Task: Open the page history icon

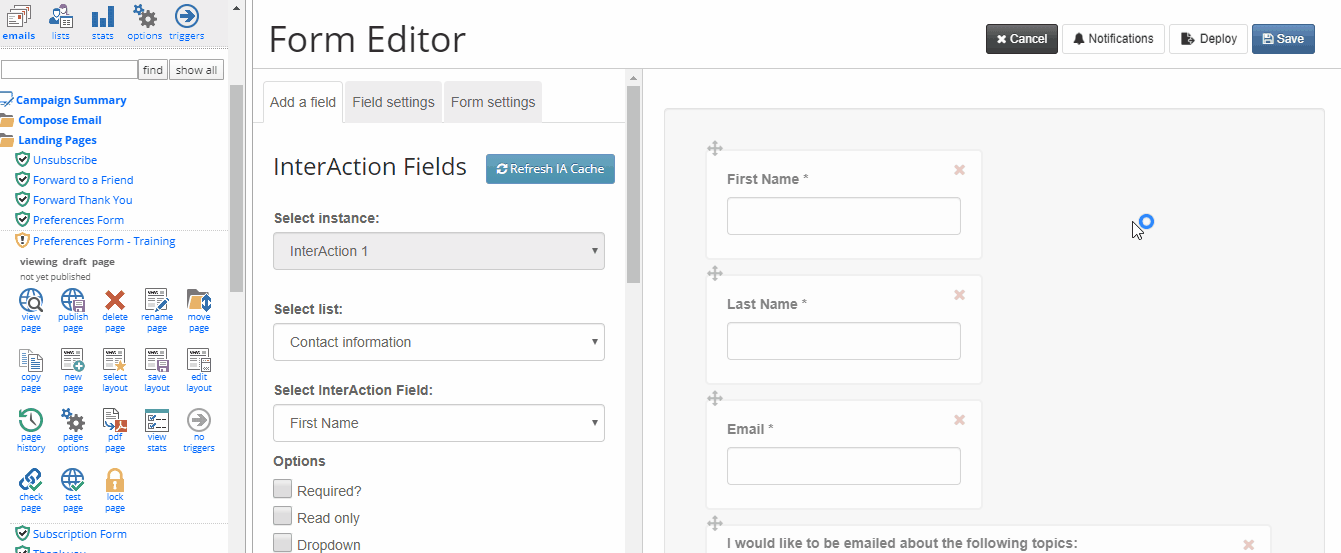Action: [x=31, y=420]
